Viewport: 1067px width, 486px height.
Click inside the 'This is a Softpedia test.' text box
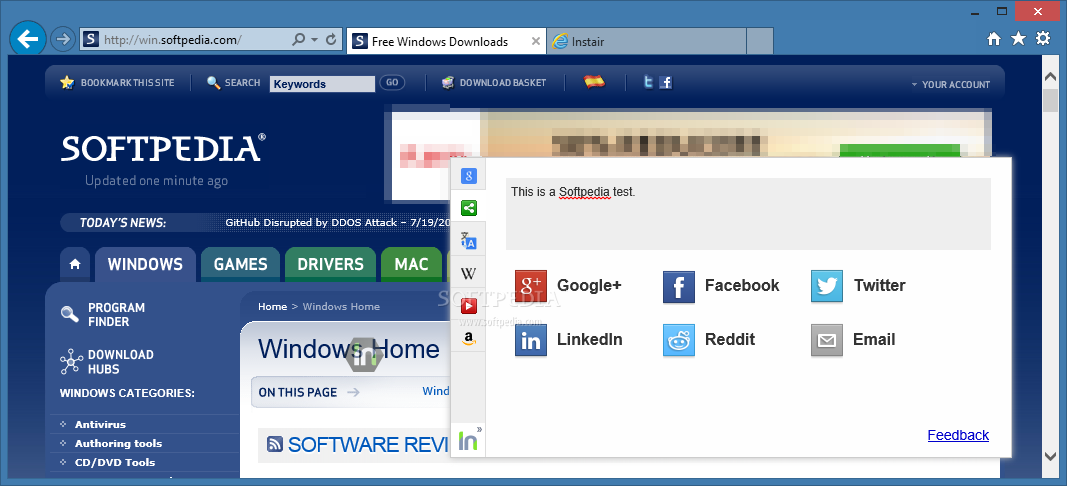click(x=748, y=214)
